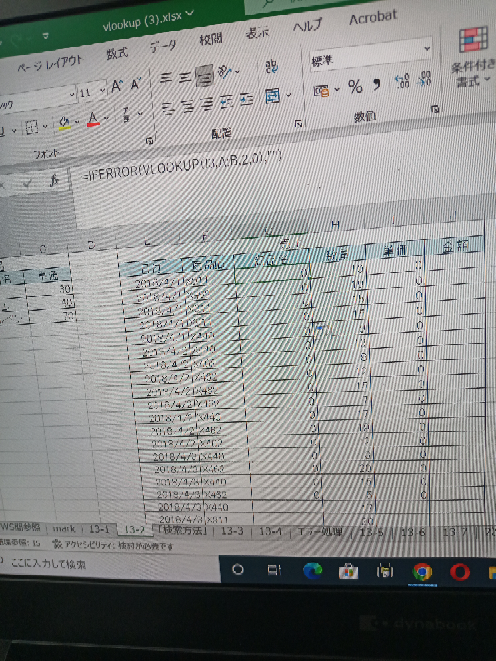Click the wrap text icon

[x=271, y=66]
